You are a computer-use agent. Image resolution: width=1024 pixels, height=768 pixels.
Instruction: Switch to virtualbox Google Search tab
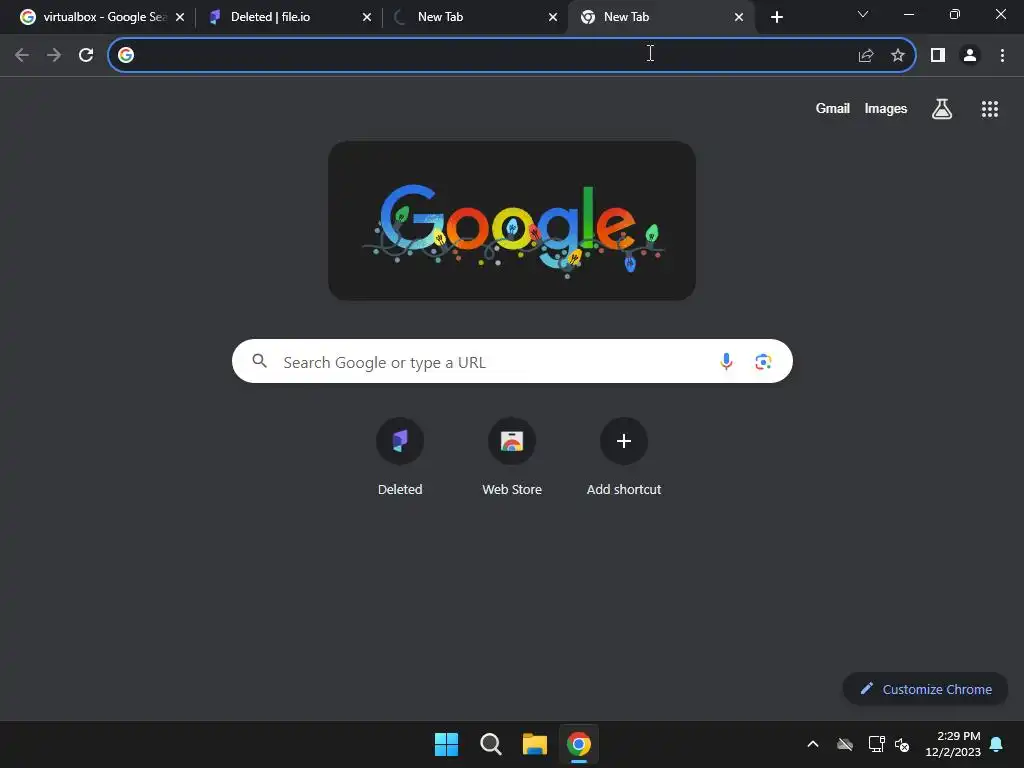click(x=103, y=17)
